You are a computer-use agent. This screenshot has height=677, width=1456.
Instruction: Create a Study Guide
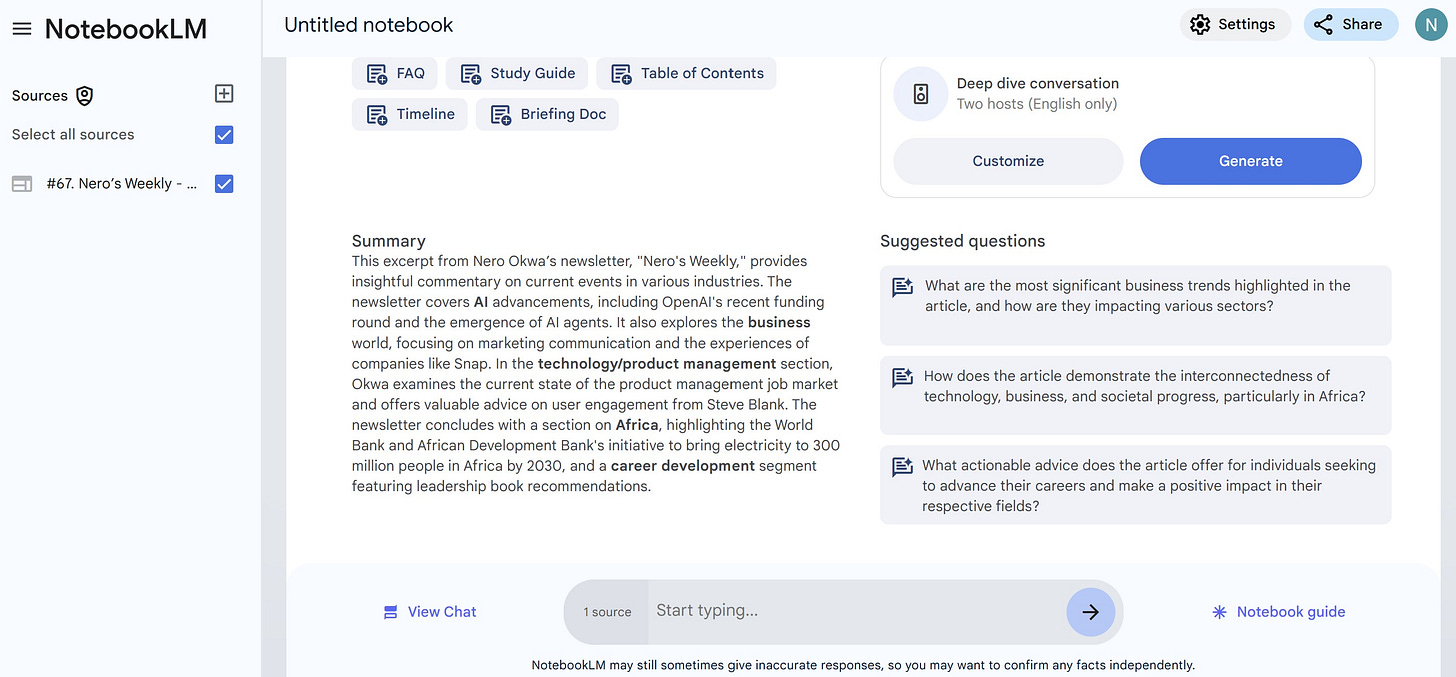[x=517, y=73]
